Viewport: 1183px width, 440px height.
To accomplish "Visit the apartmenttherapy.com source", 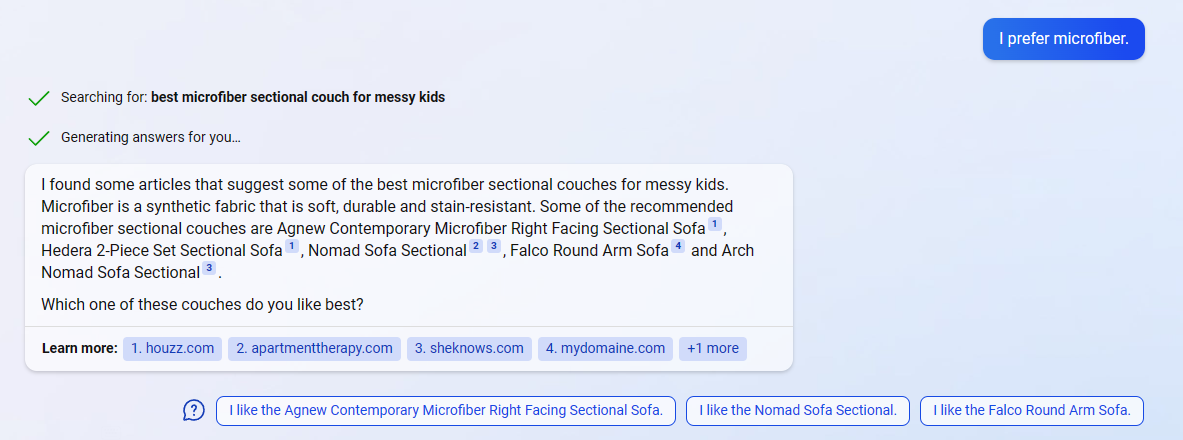I will point(314,348).
